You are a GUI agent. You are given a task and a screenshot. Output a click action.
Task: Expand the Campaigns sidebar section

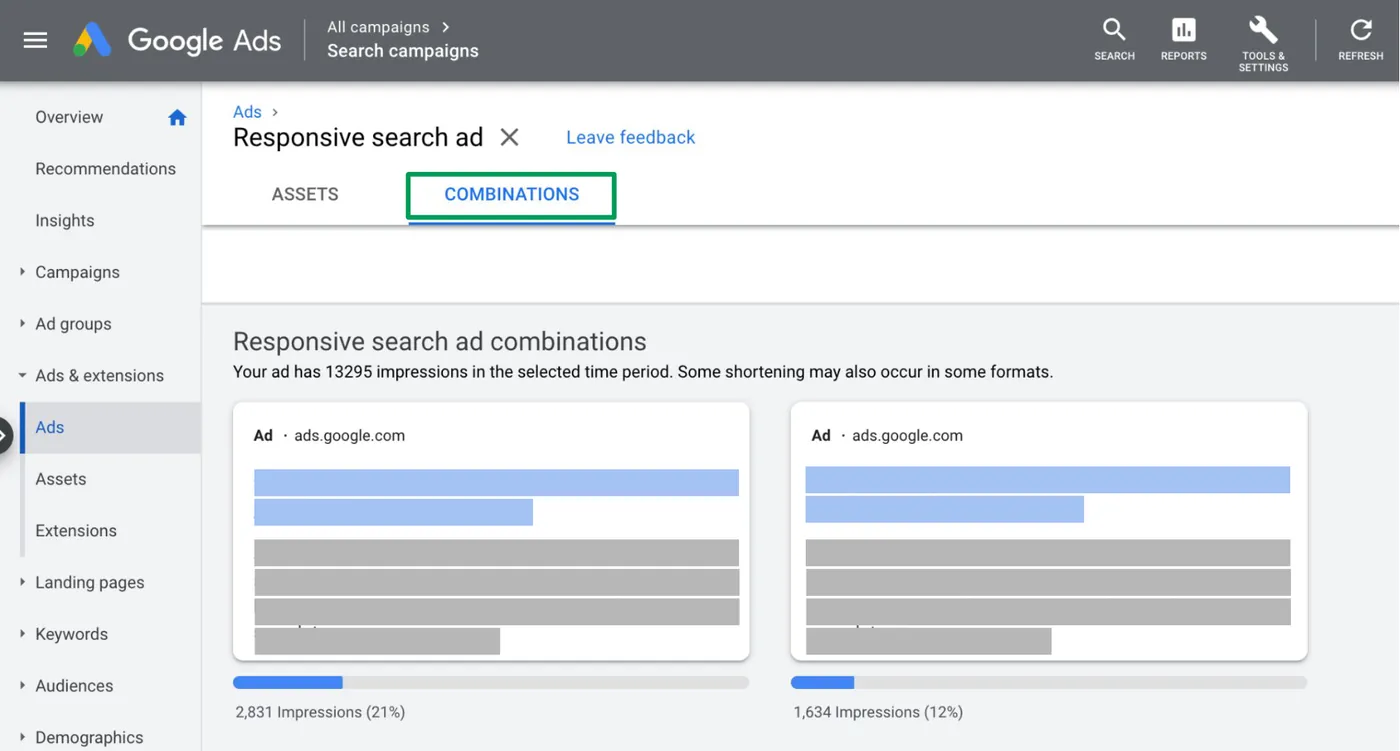[22, 272]
